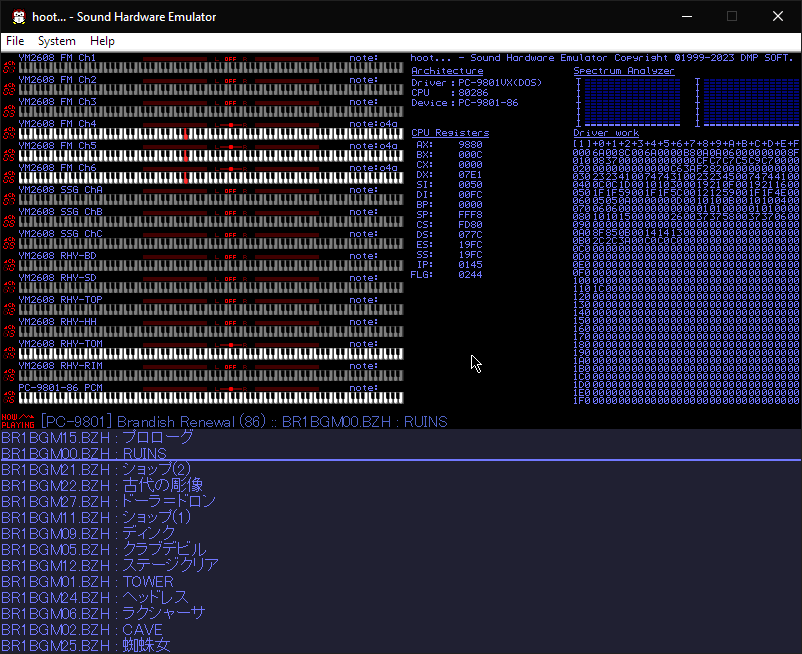This screenshot has width=802, height=654.
Task: Click the channel icon beside YM2608 FM Ch1
Action: pyautogui.click(x=8, y=65)
